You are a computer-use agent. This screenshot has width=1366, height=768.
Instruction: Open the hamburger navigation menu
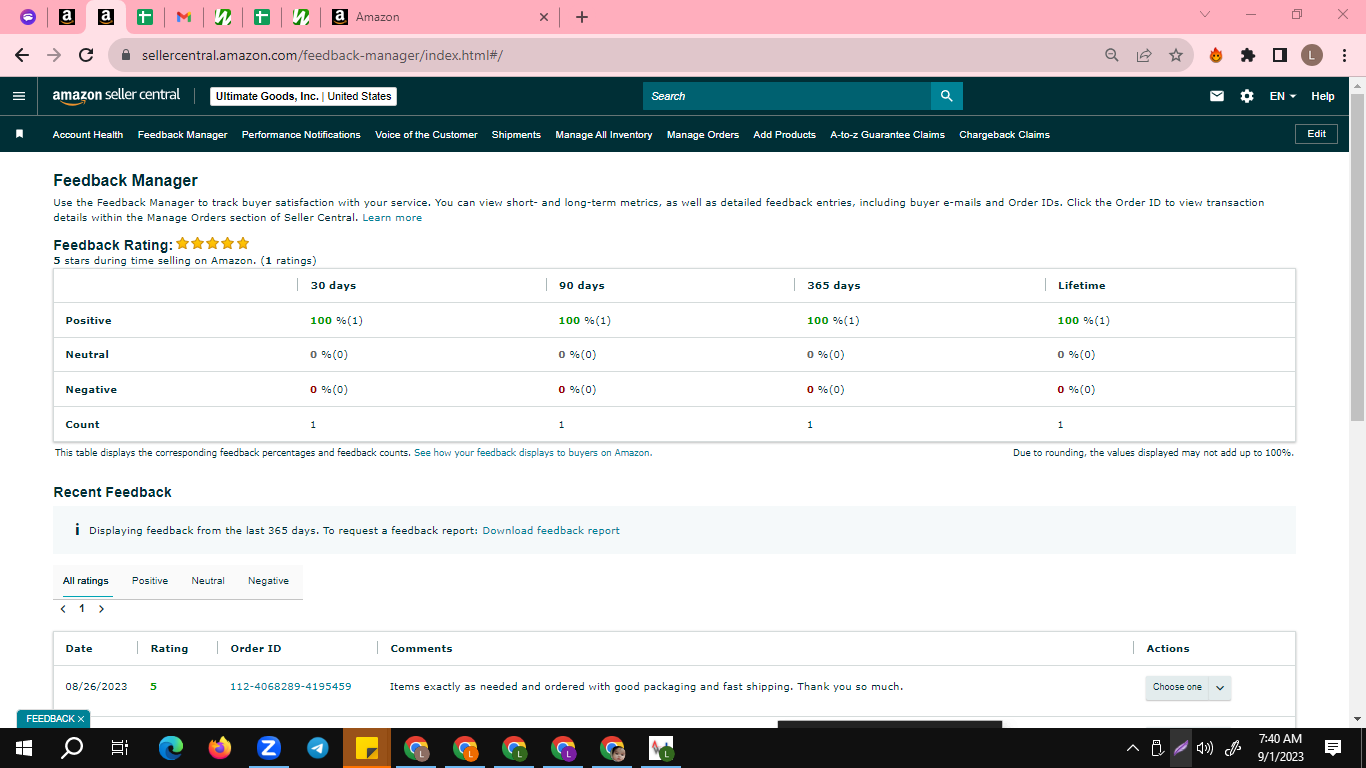click(19, 96)
